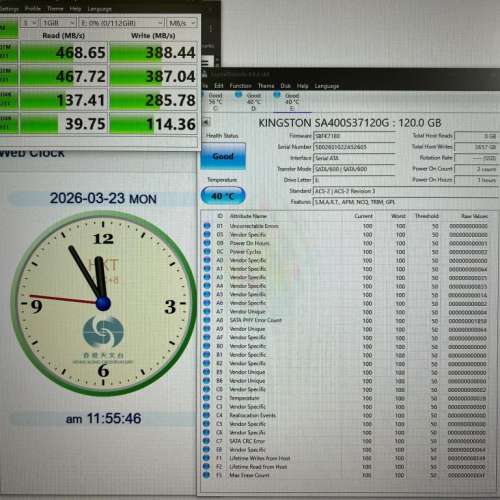Click the Serial Number field

(354, 147)
